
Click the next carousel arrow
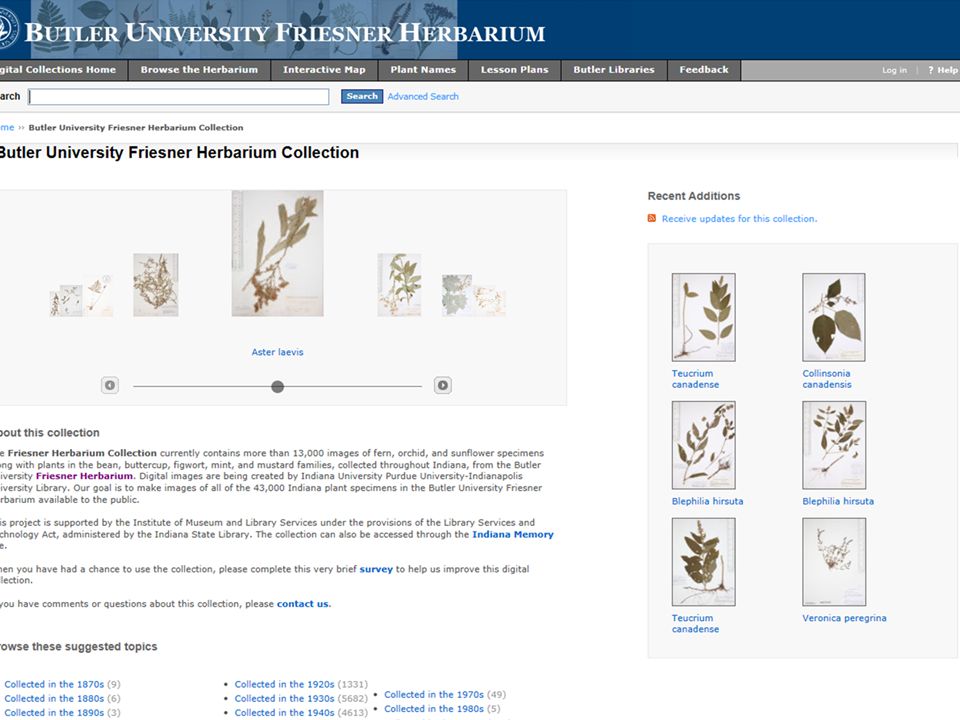(443, 385)
